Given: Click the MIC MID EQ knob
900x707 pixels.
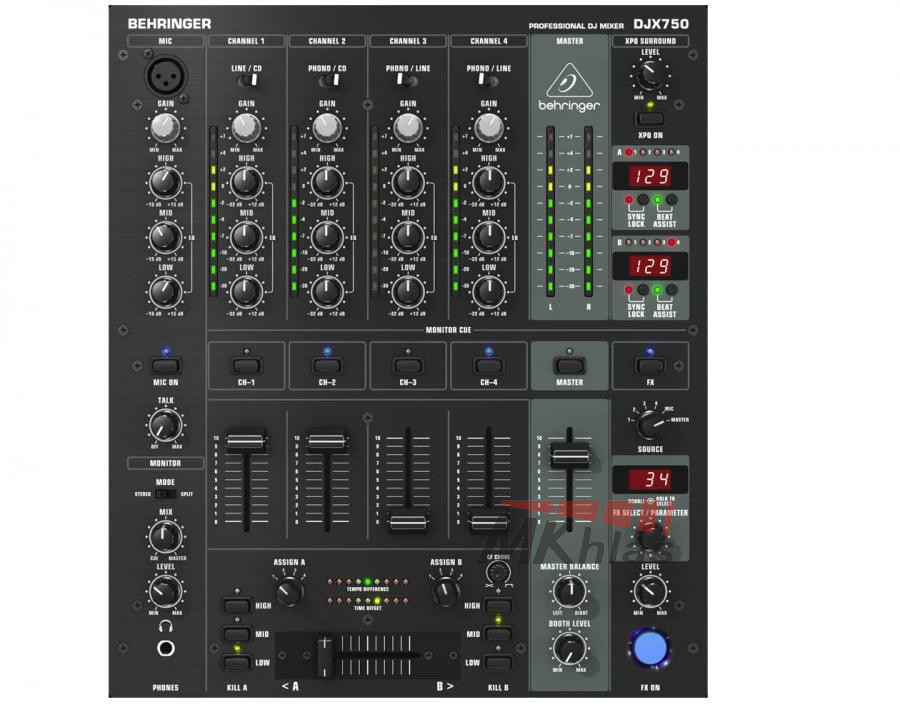Looking at the screenshot, I should (165, 236).
